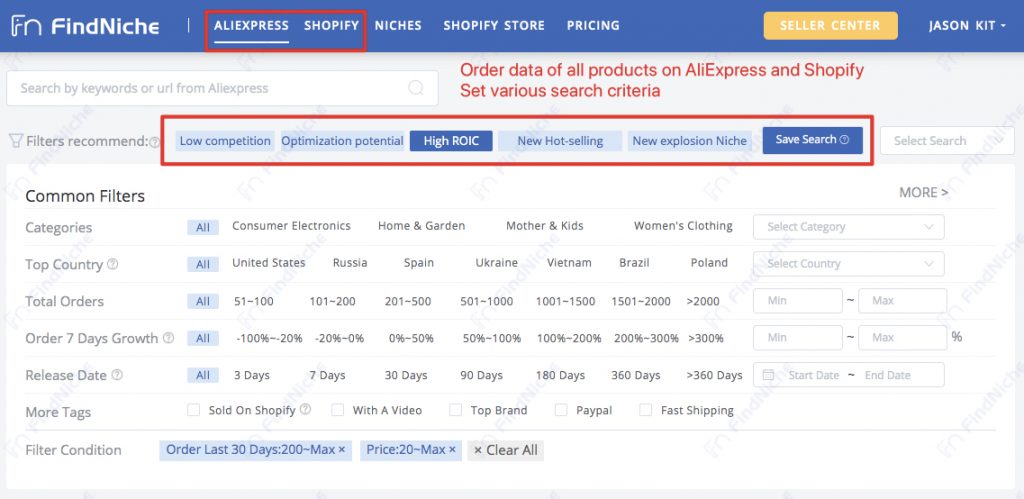Viewport: 1024px width, 499px height.
Task: Apply the Optimization potential filter
Action: point(342,141)
